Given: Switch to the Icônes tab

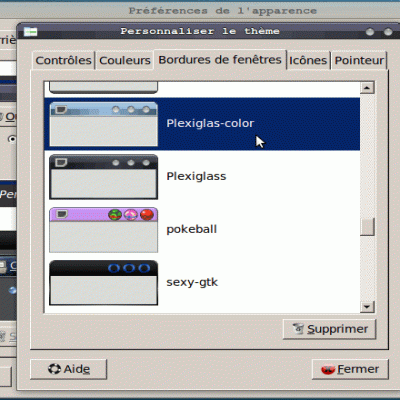Looking at the screenshot, I should (x=308, y=60).
